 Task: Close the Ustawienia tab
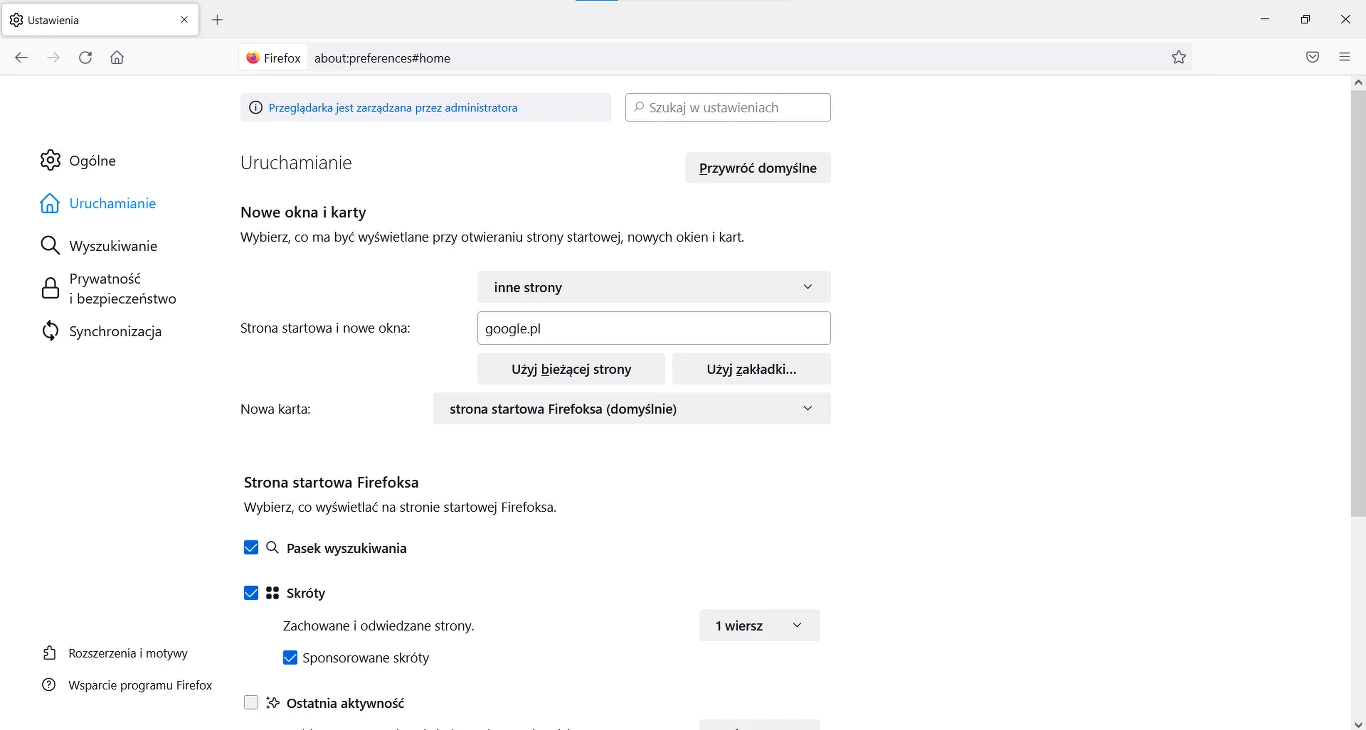point(184,20)
